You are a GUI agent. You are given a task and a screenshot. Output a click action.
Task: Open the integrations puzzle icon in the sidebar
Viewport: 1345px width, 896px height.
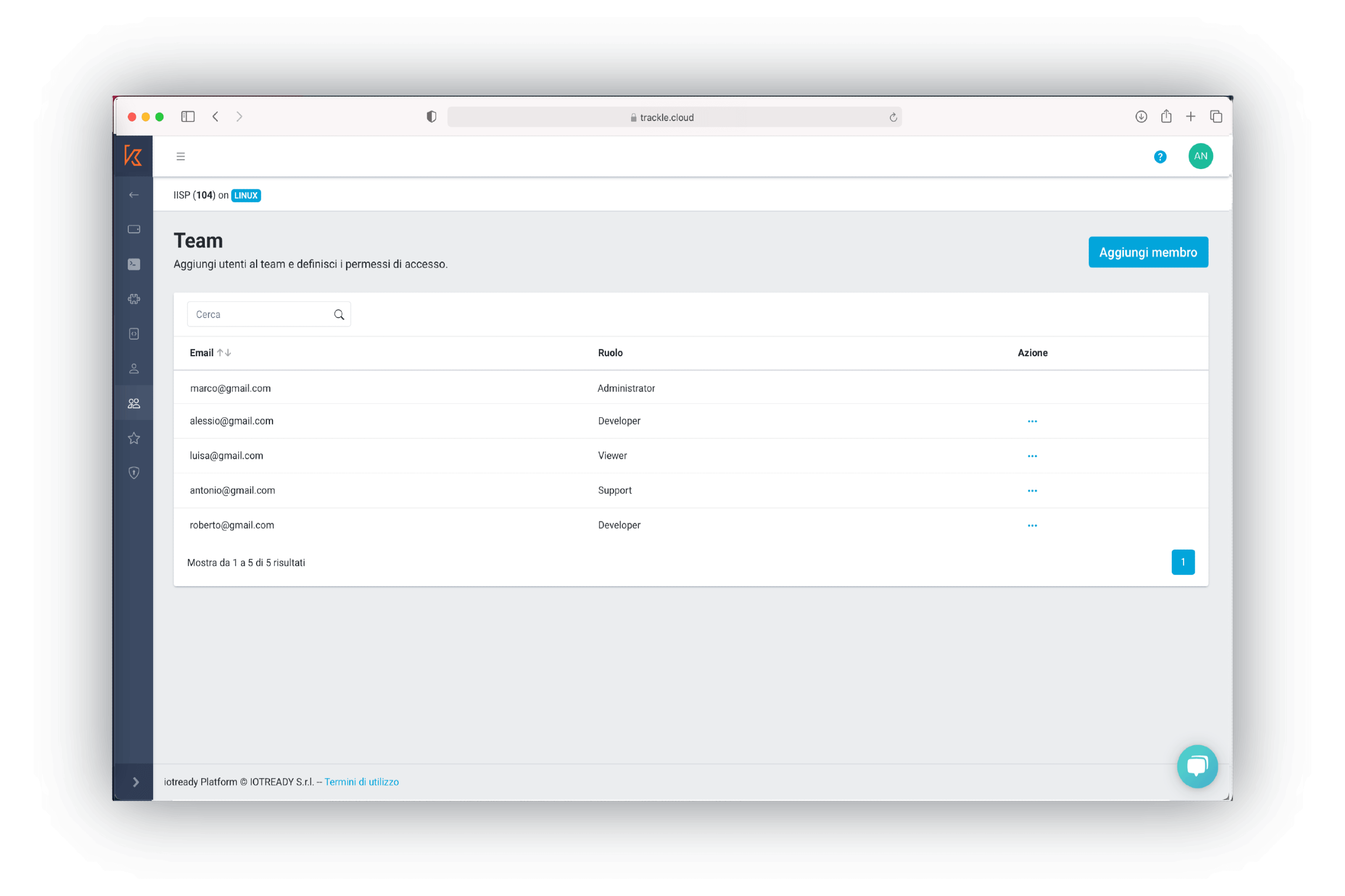134,299
